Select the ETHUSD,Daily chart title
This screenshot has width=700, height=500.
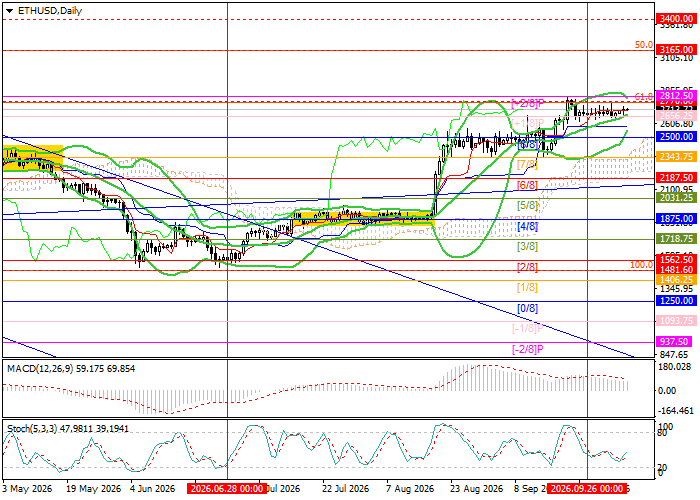click(x=50, y=11)
